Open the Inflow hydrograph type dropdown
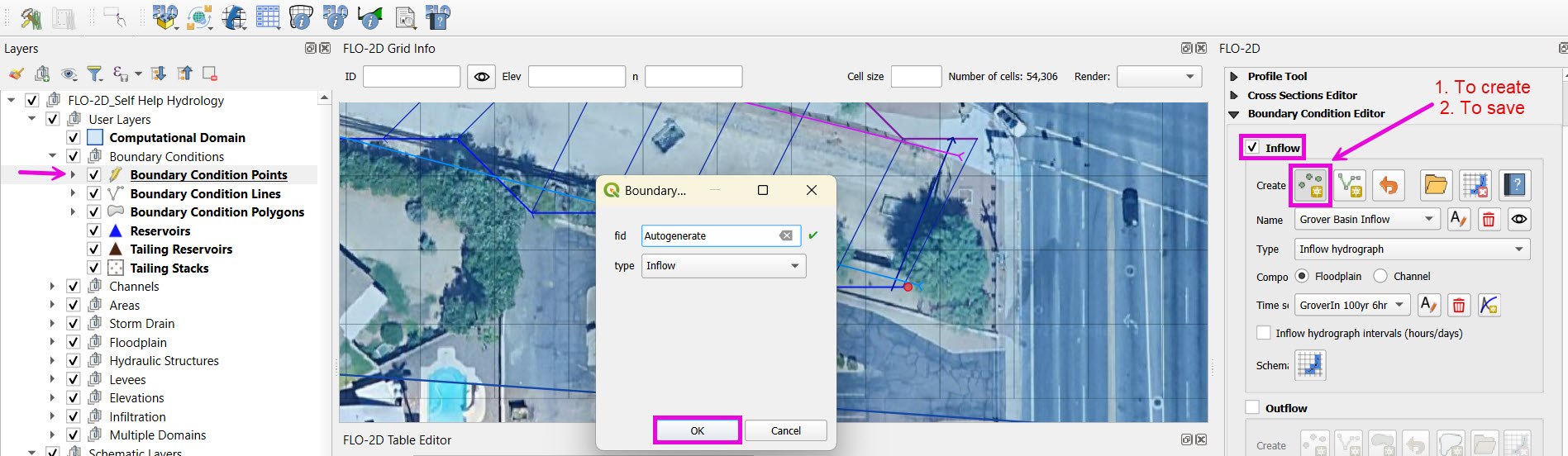This screenshot has width=1568, height=456. coord(1412,249)
